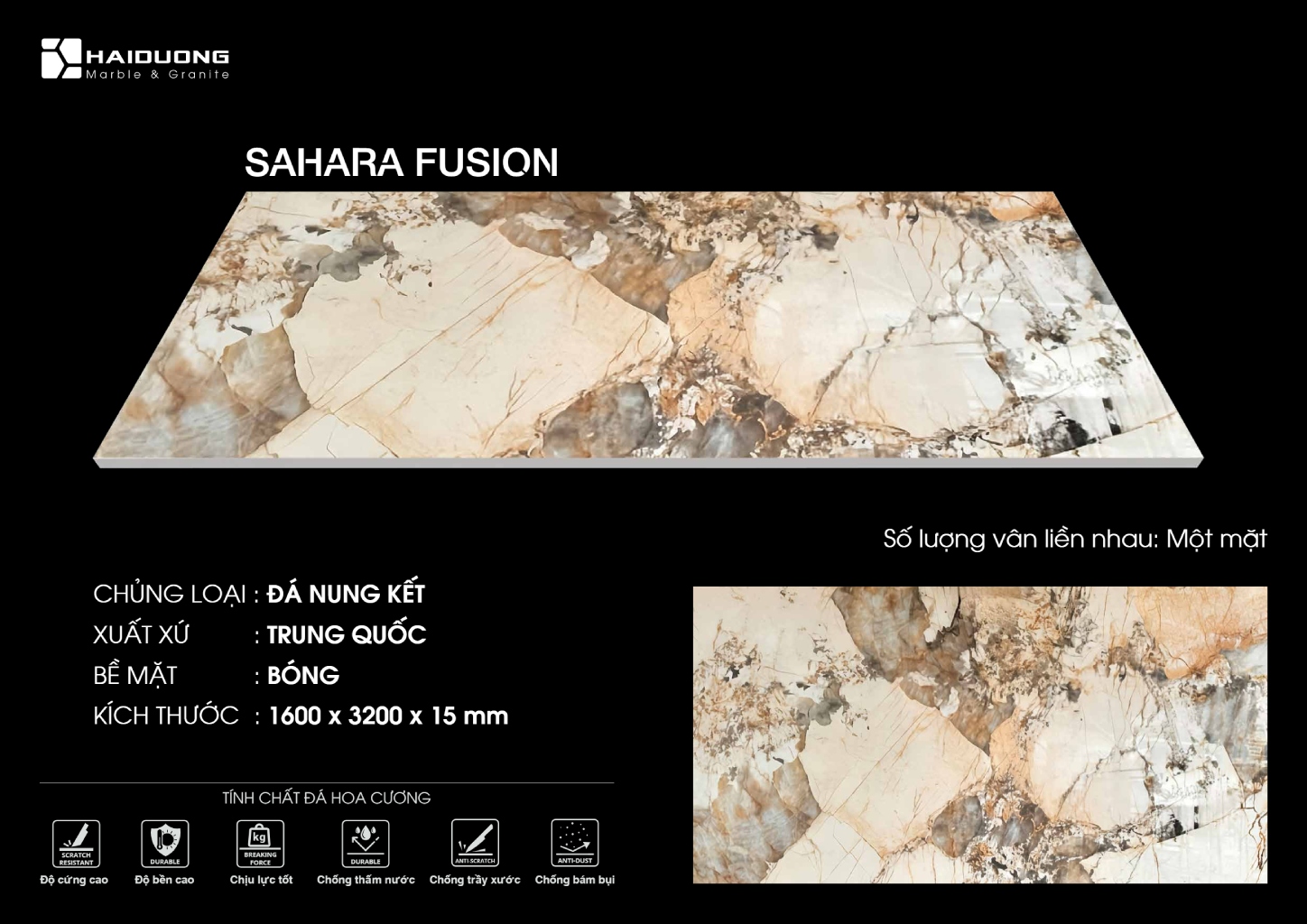Click the 1600 x 3200 x 15 mm size
Screen dimensions: 1307x924
pyautogui.click(x=388, y=716)
